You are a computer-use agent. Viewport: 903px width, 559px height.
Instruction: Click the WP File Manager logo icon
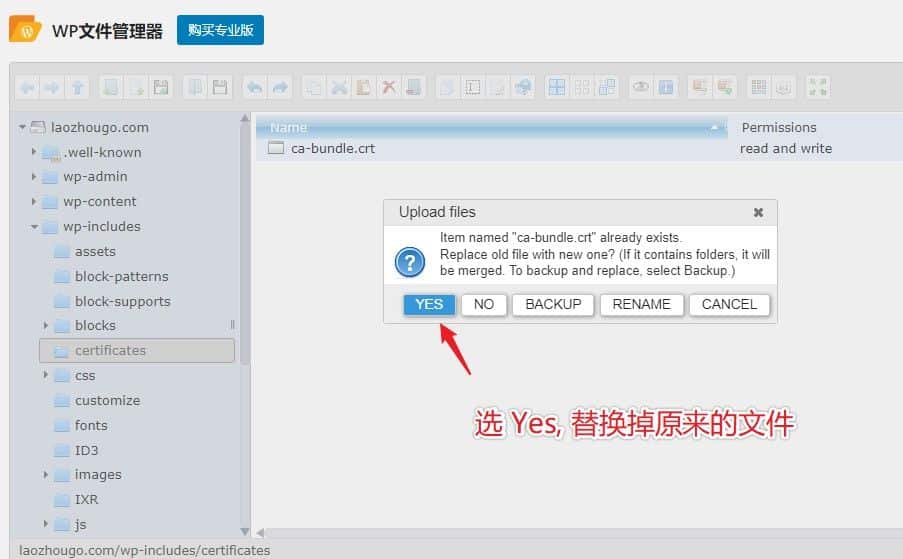tap(25, 29)
